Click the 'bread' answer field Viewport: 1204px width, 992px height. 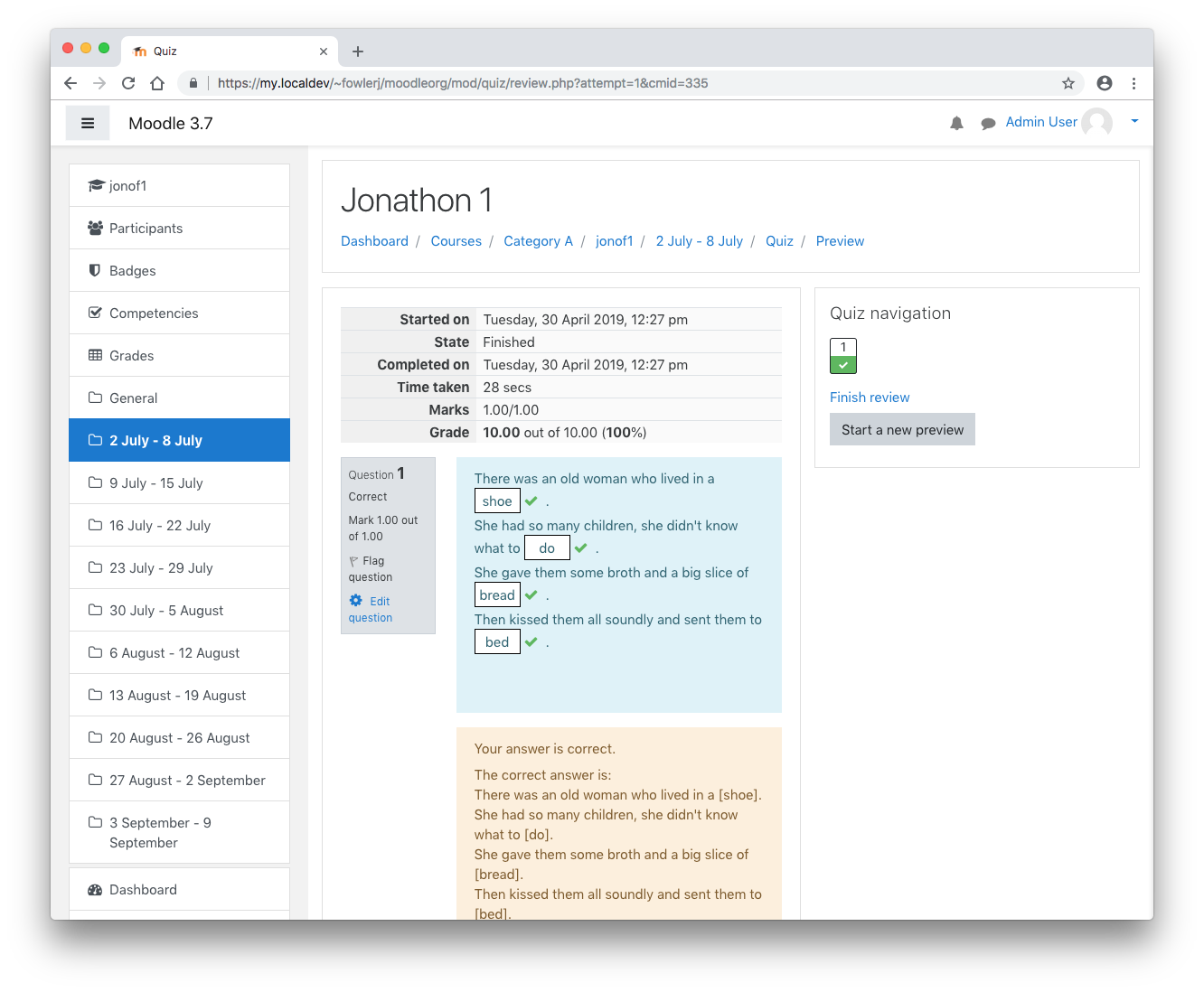497,595
